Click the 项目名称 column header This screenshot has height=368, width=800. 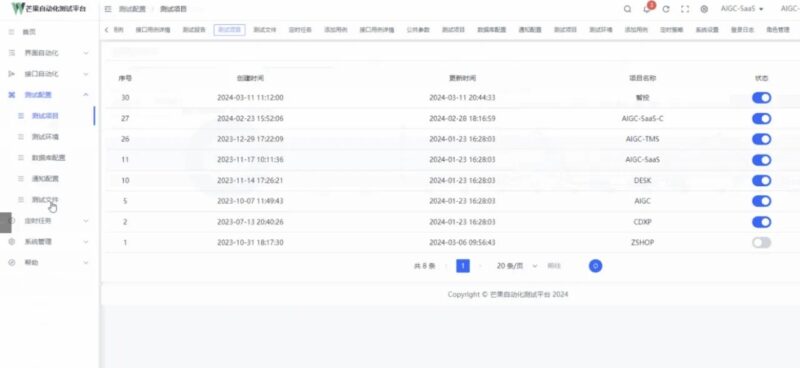click(642, 79)
